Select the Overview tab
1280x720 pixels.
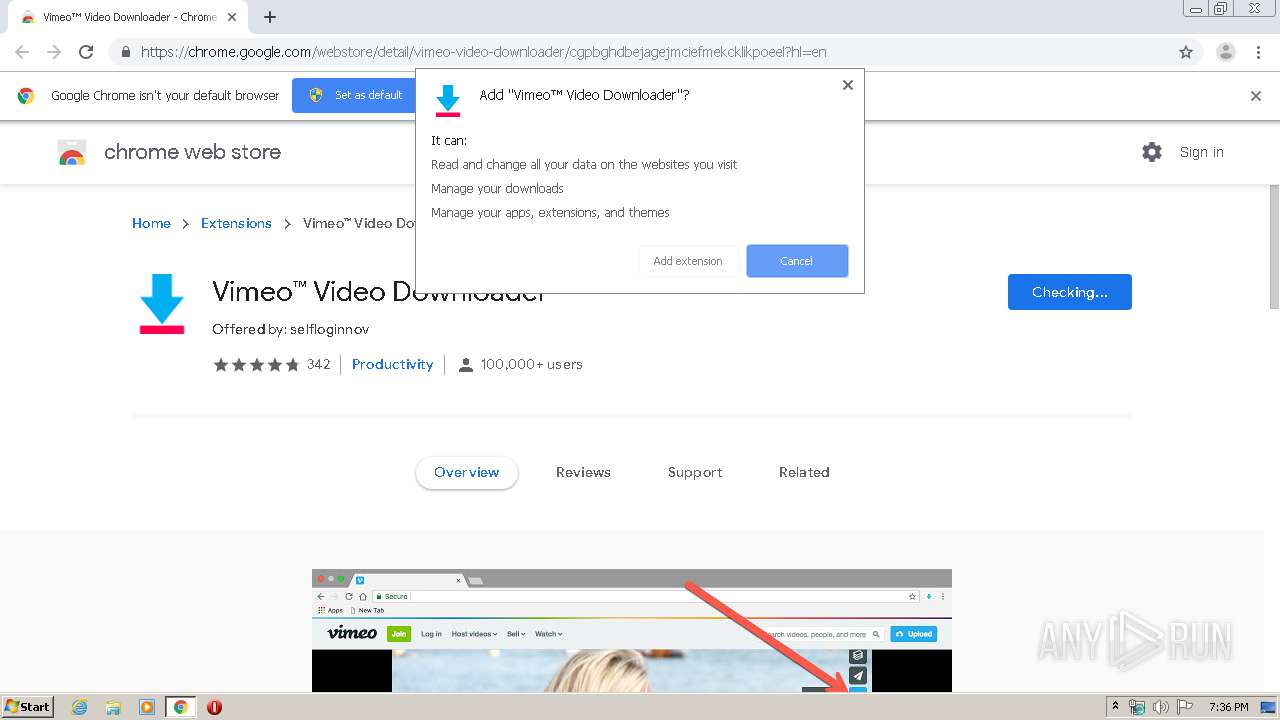[467, 472]
